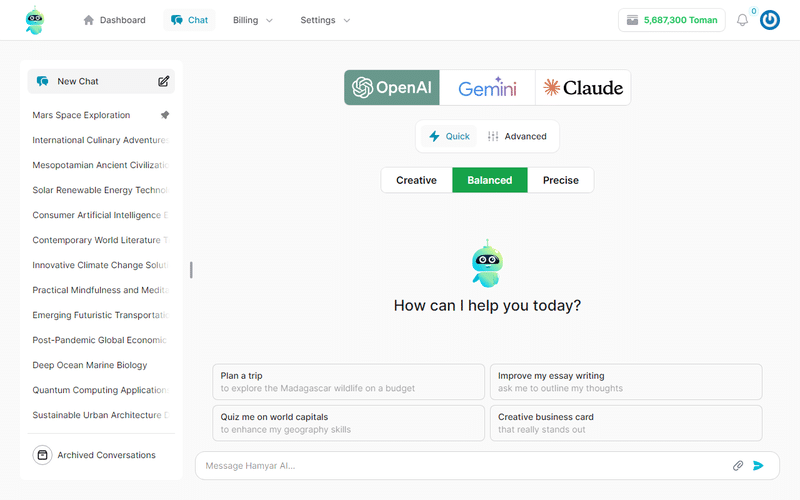
Task: Open Quantum Computing Applications conversation
Action: coord(101,390)
